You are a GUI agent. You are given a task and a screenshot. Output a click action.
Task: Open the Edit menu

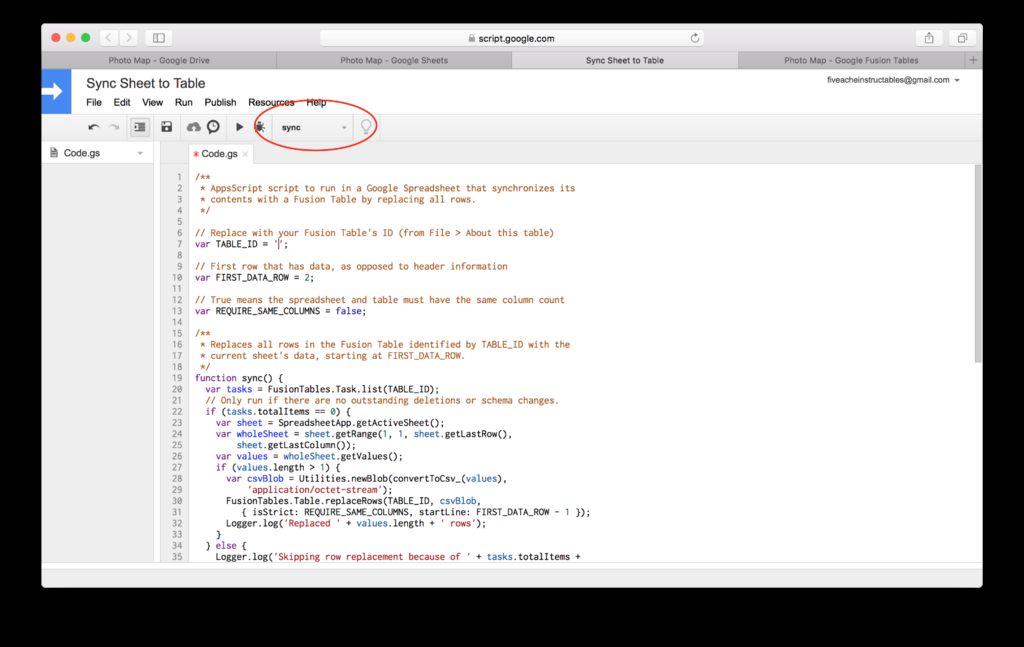[x=121, y=103]
